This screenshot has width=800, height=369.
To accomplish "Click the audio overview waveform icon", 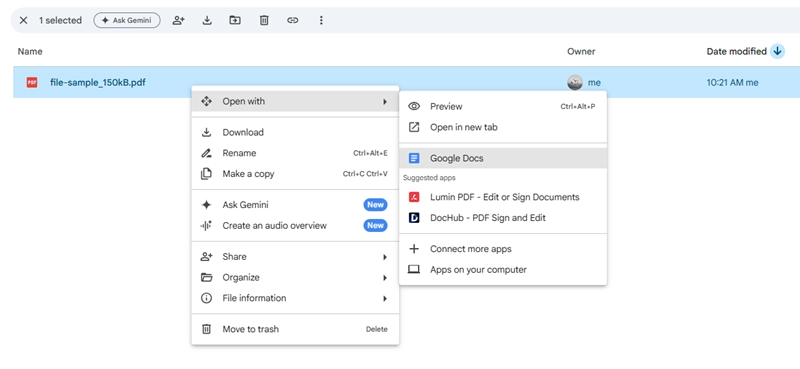I will [206, 226].
